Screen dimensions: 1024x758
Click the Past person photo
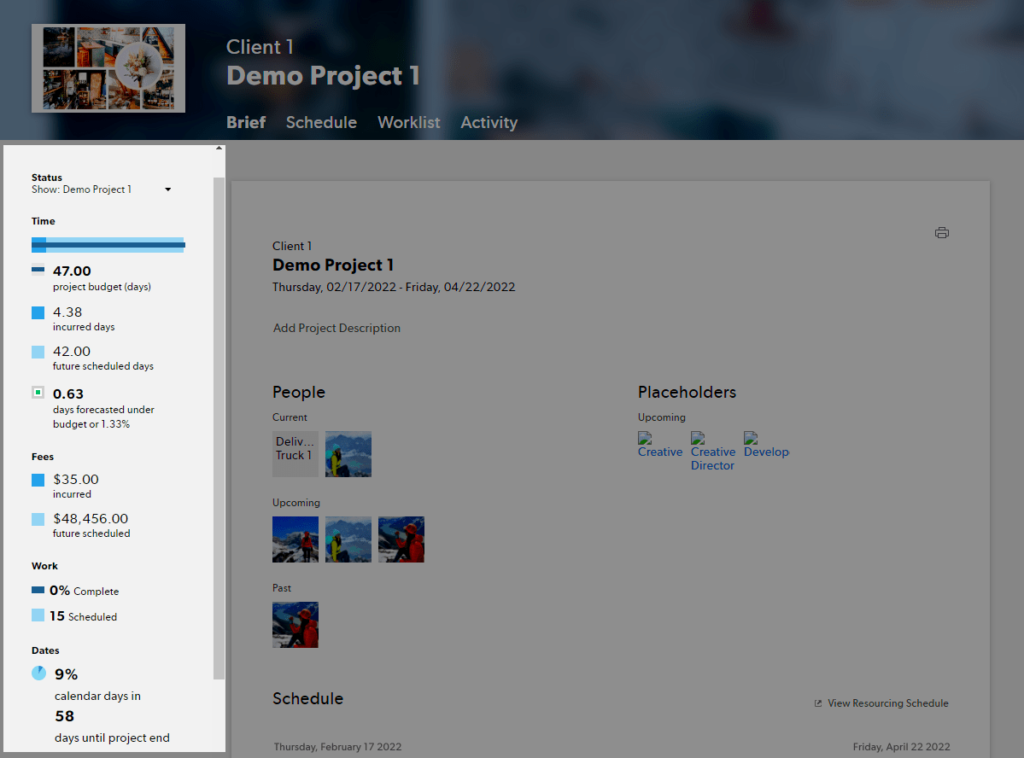pos(295,625)
